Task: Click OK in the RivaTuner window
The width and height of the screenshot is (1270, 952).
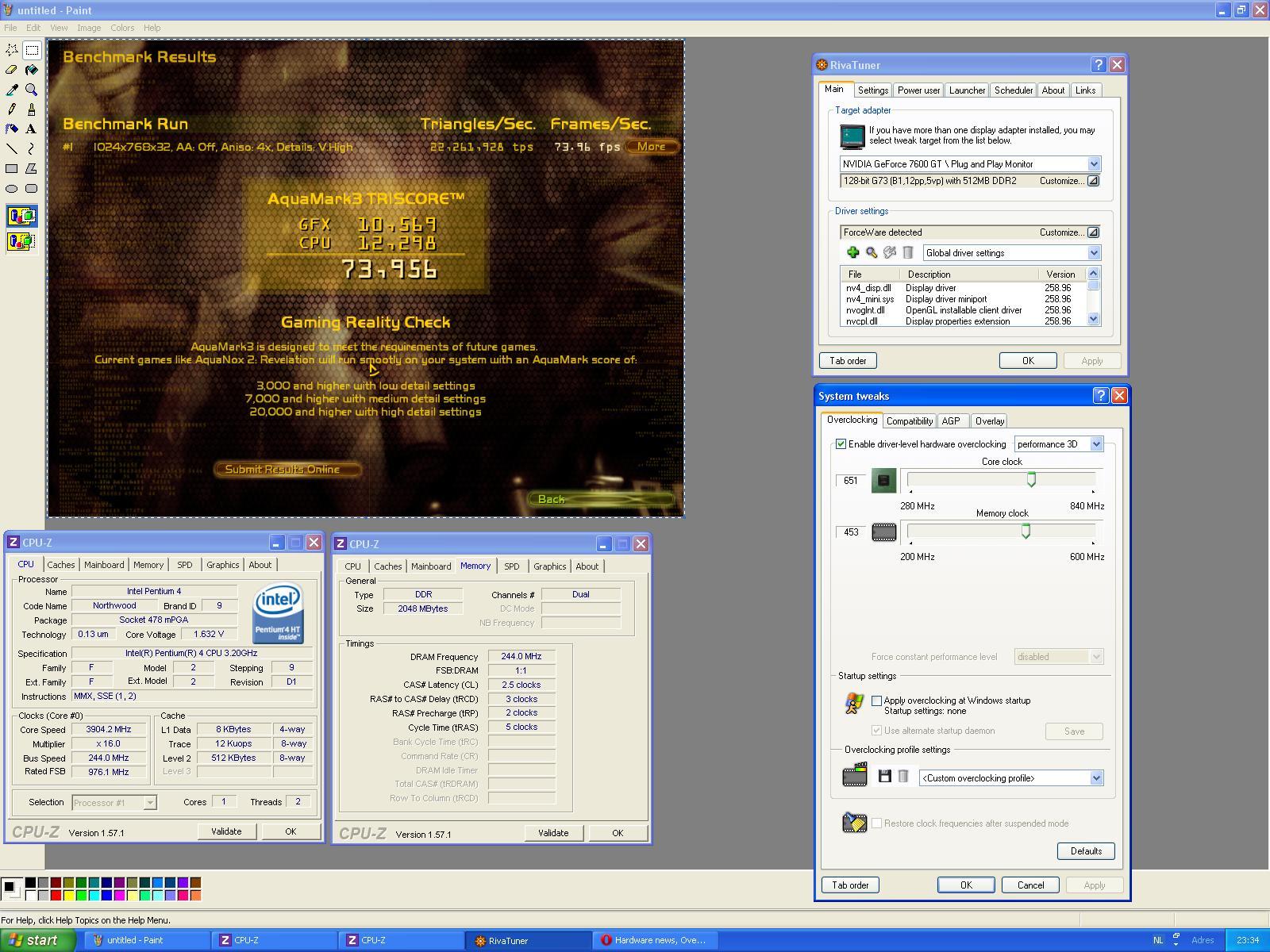Action: click(x=1028, y=361)
